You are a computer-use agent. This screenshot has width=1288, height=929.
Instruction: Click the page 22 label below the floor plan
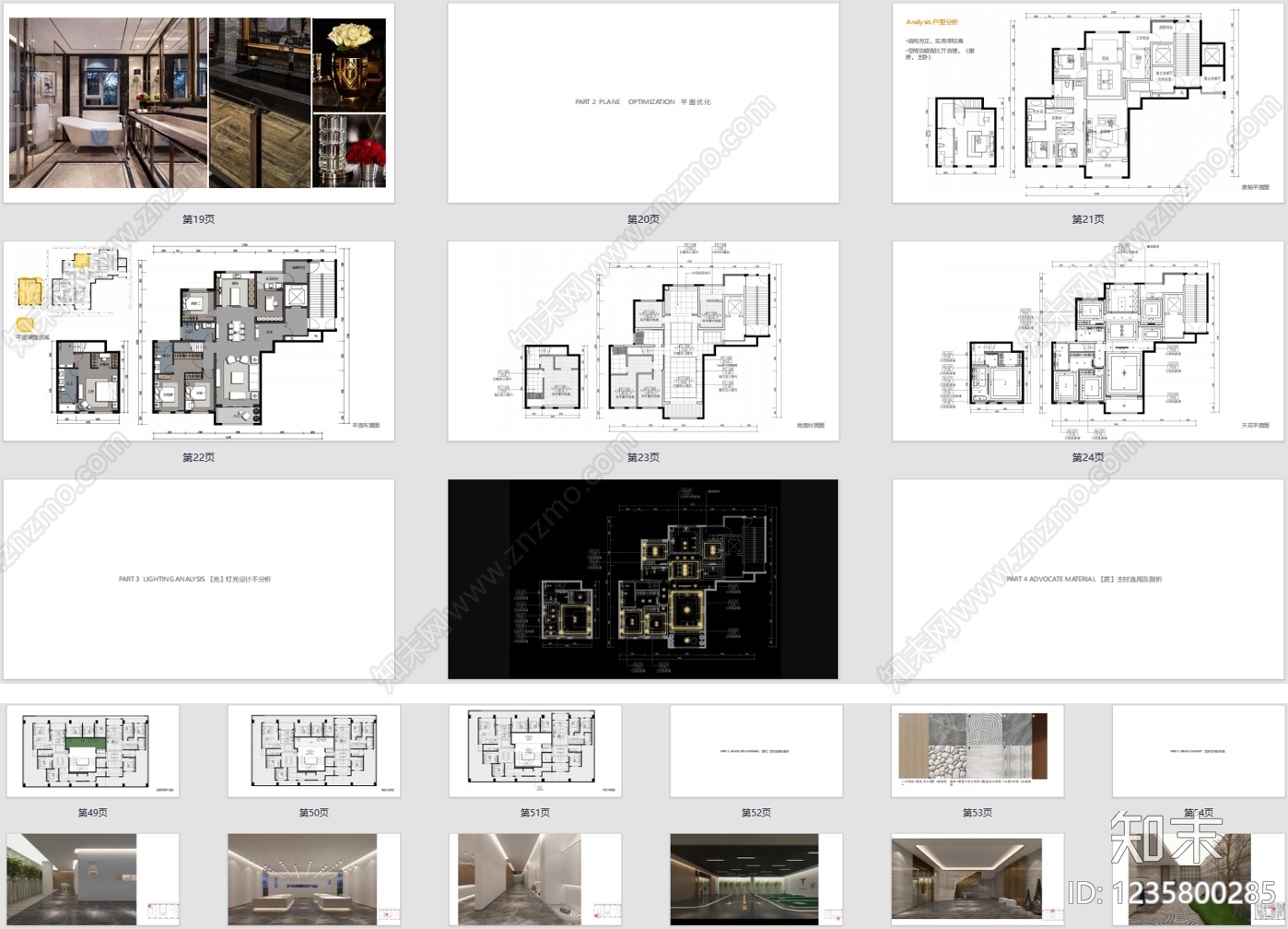pyautogui.click(x=198, y=457)
